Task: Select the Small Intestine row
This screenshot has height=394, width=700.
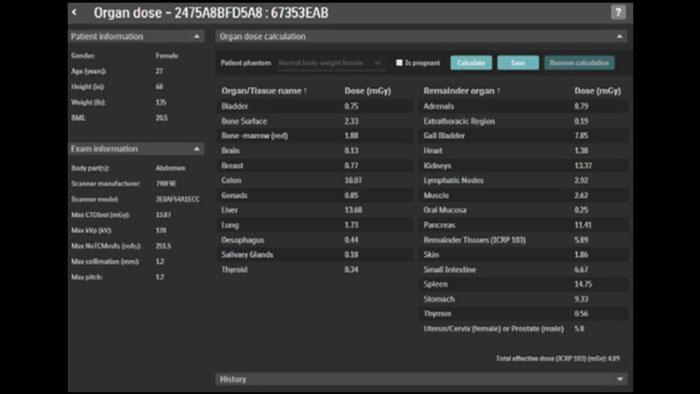Action: (524, 270)
